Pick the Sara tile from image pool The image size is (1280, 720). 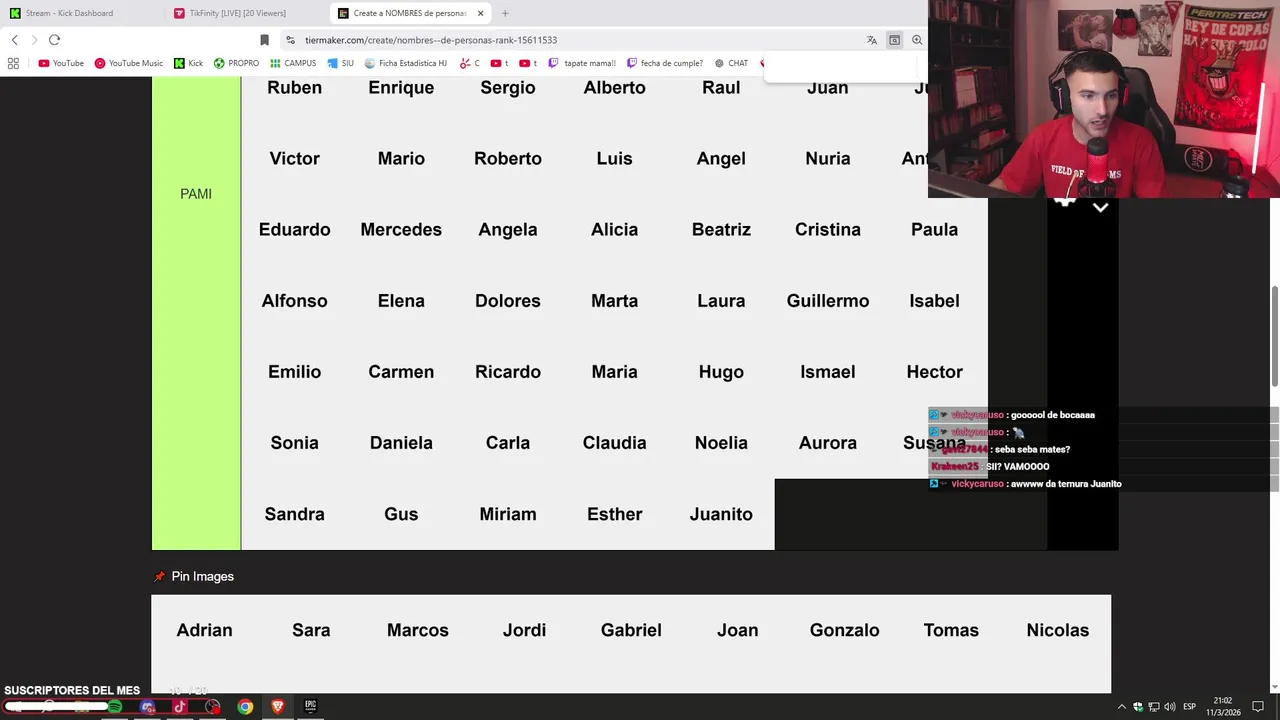(311, 630)
